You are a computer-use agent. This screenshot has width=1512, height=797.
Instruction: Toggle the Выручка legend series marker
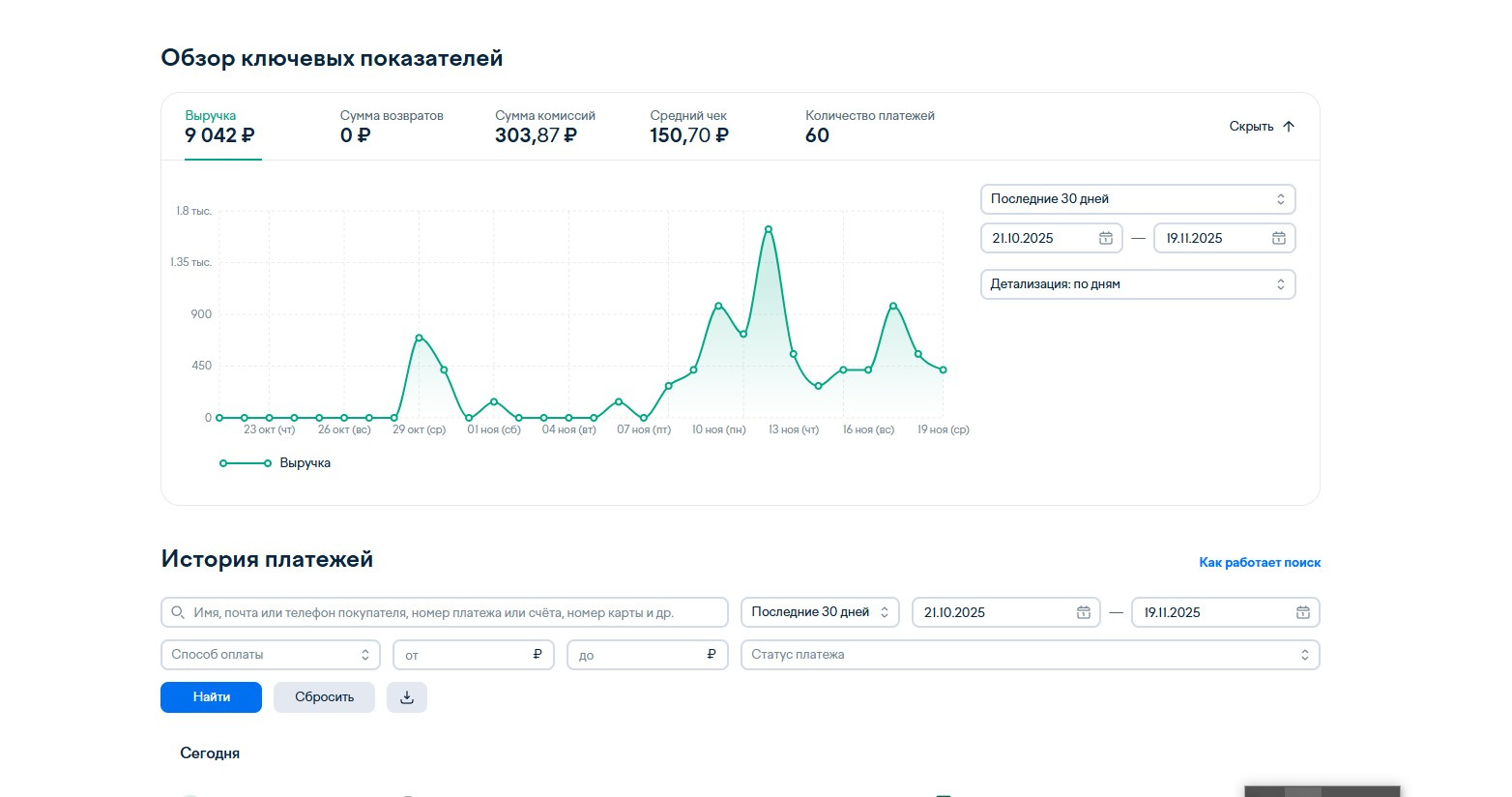click(246, 463)
